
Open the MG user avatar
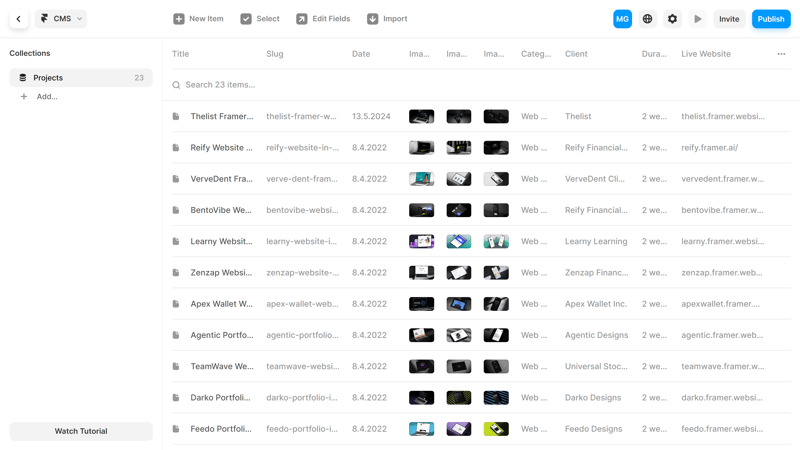(x=622, y=19)
